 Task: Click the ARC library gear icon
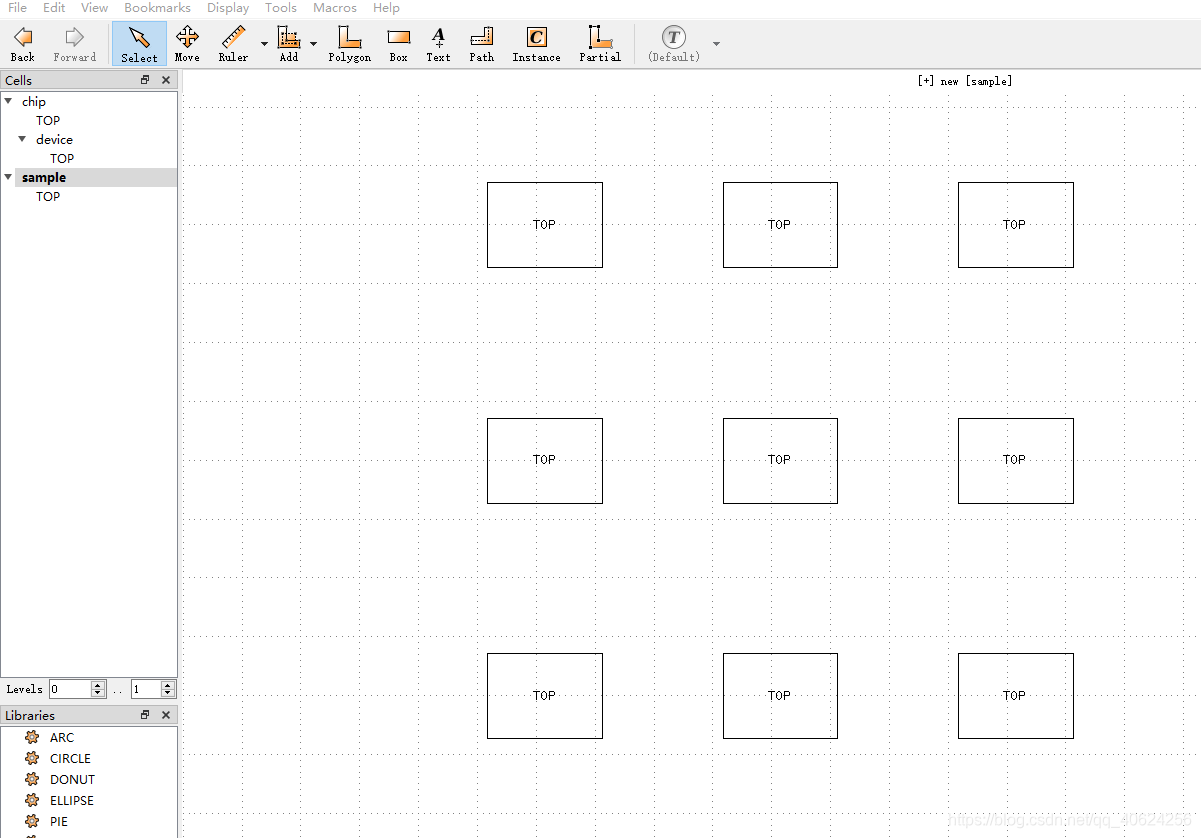point(32,737)
